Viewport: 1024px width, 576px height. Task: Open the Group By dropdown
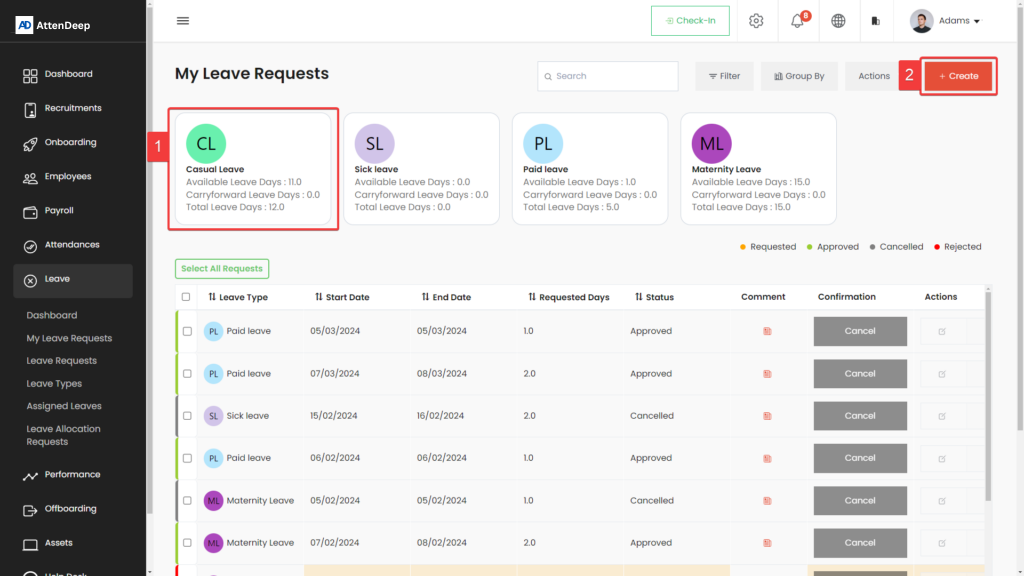[x=798, y=76]
